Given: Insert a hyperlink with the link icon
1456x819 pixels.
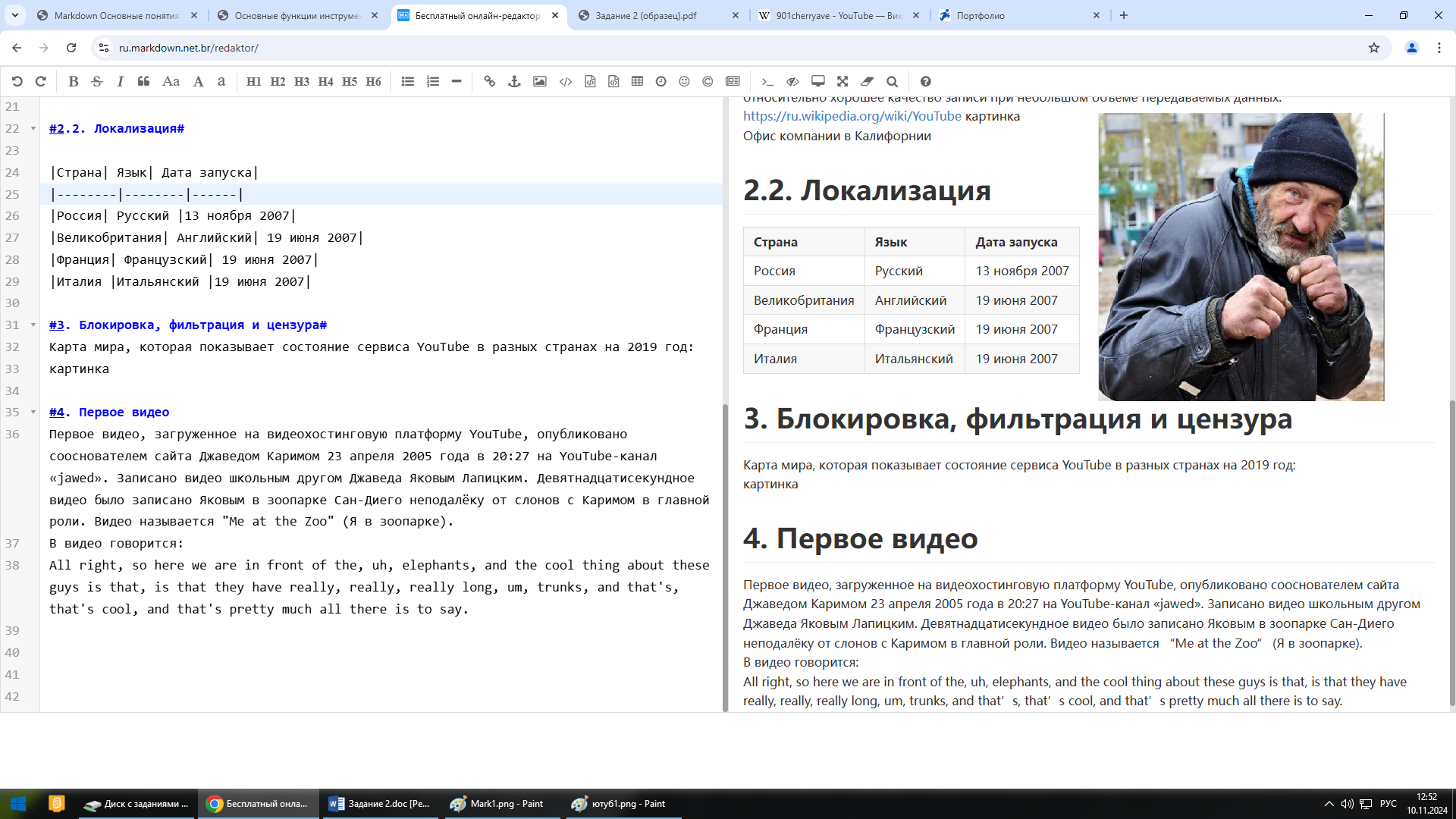Looking at the screenshot, I should pos(490,81).
